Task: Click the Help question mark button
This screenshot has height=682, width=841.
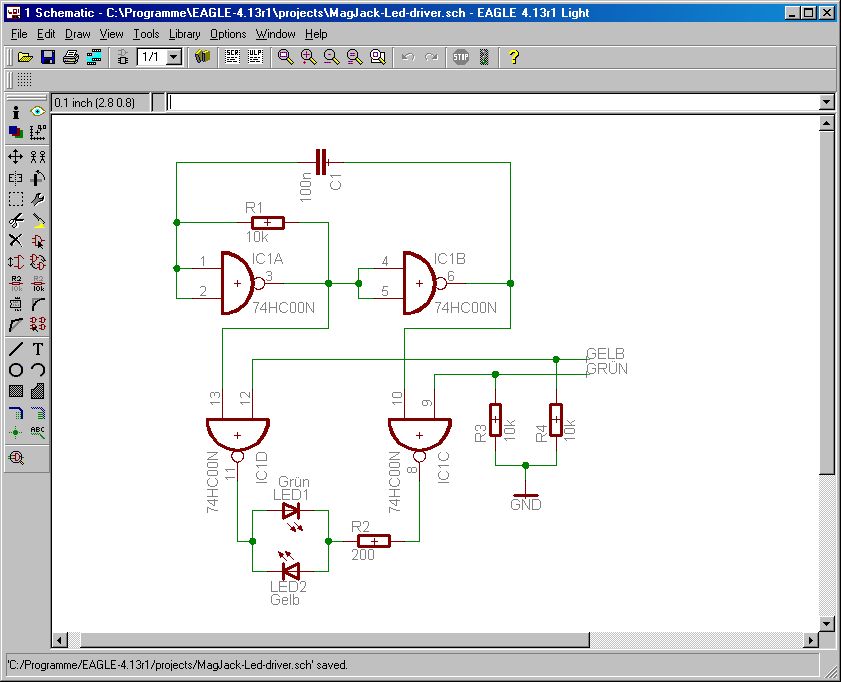Action: [x=514, y=57]
